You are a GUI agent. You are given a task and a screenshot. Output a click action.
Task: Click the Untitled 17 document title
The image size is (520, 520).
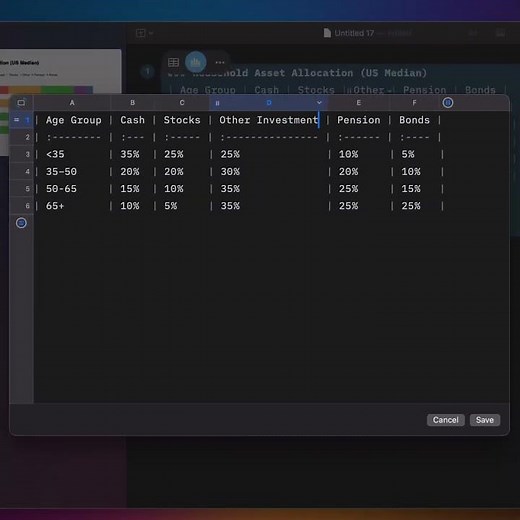coord(354,33)
